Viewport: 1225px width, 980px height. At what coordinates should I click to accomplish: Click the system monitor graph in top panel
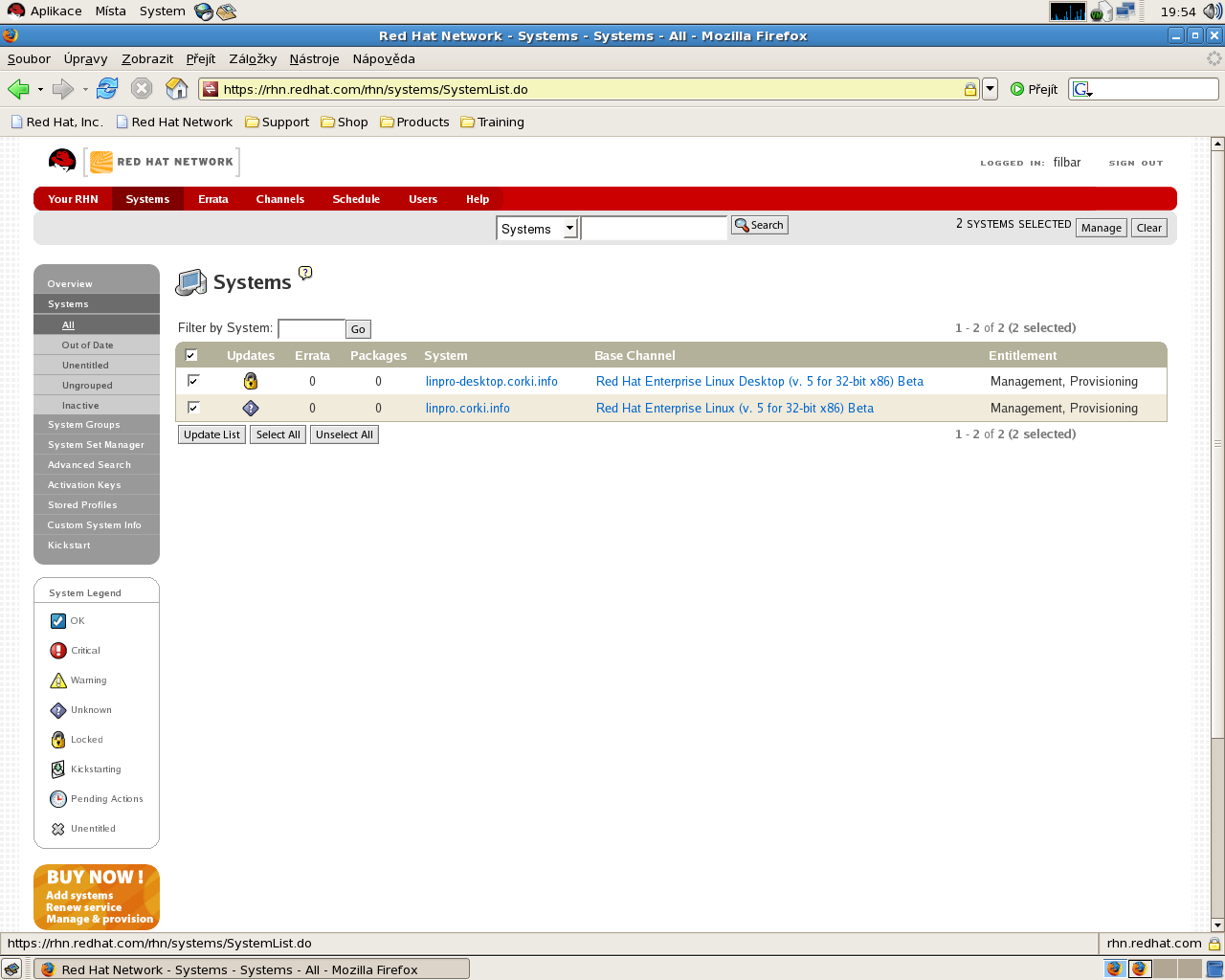point(1068,11)
